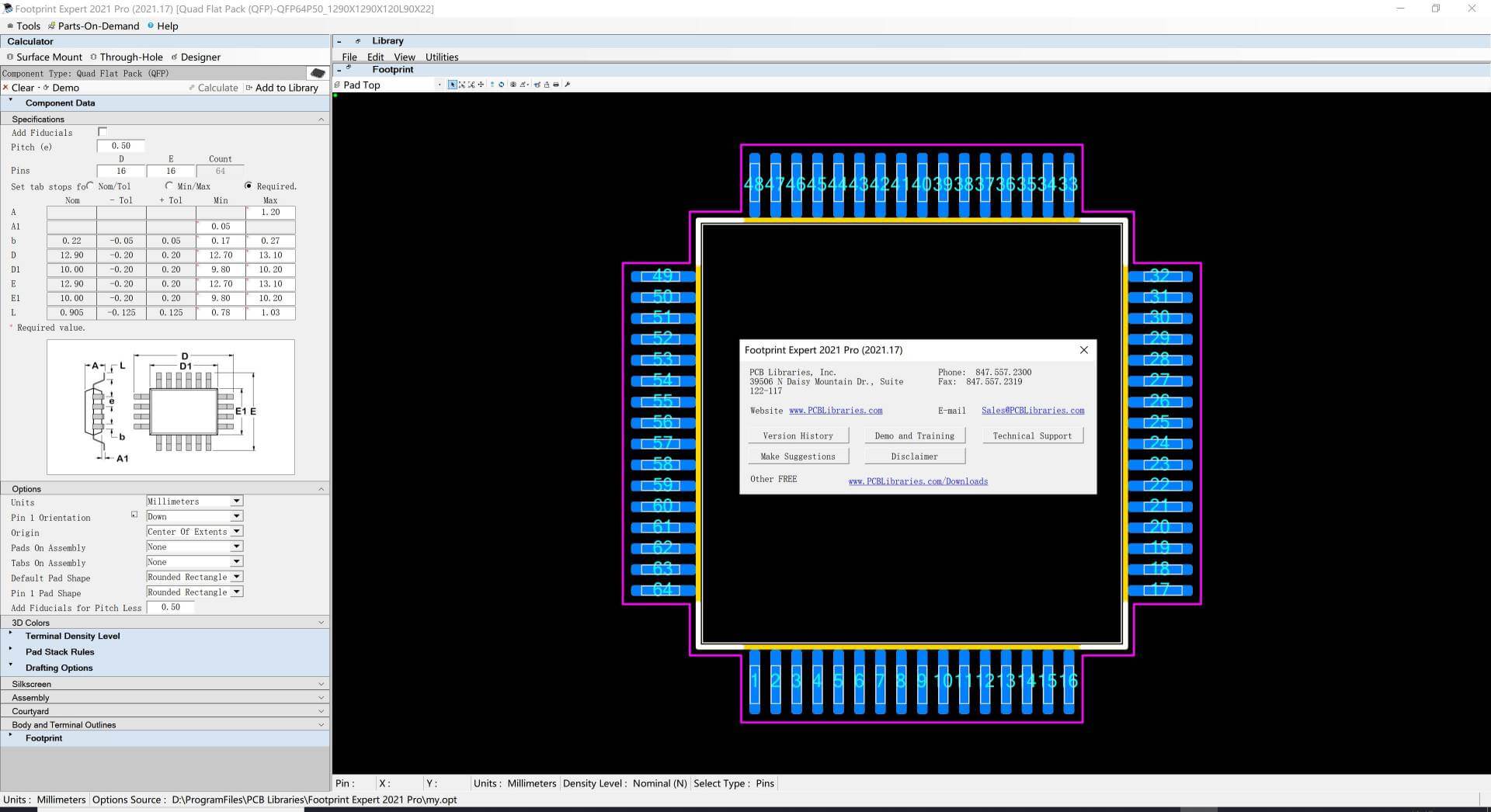Screen dimensions: 1491x812
Task: Click the Footprint panel restore icon
Action: tap(349, 68)
